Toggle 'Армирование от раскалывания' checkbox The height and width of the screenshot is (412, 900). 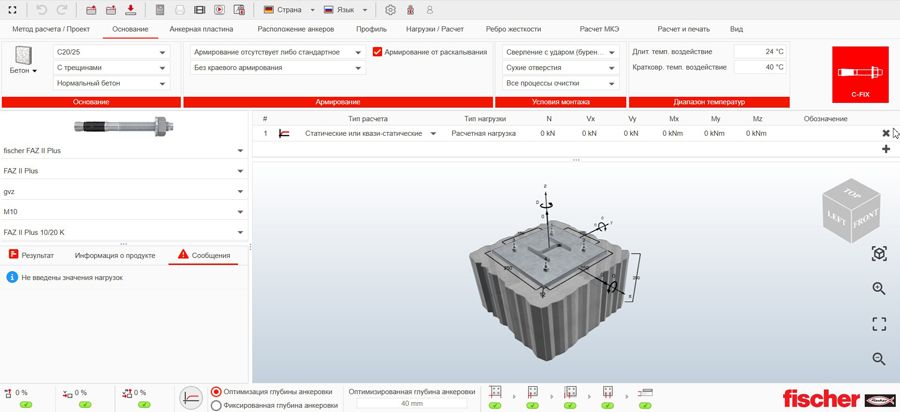point(377,52)
